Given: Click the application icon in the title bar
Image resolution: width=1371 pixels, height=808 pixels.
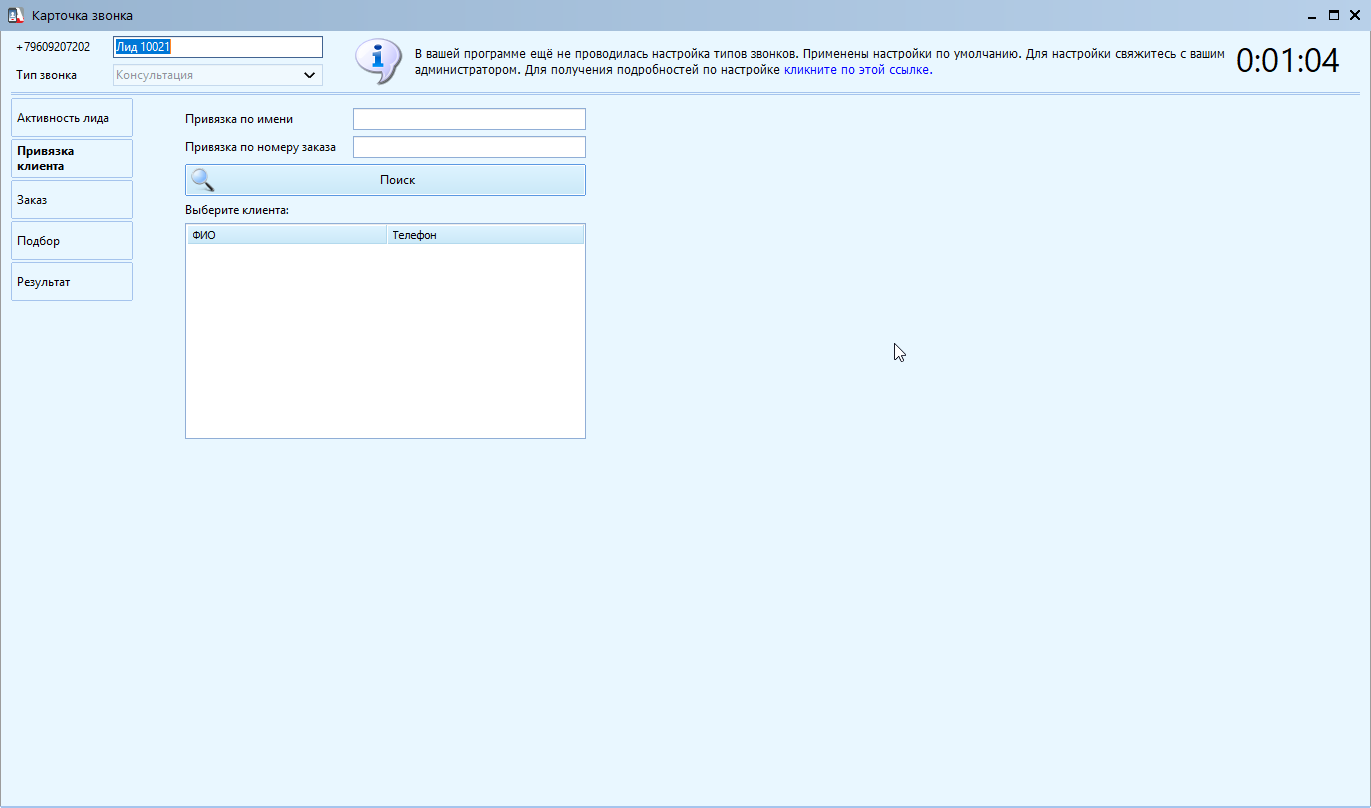Looking at the screenshot, I should click(x=15, y=16).
